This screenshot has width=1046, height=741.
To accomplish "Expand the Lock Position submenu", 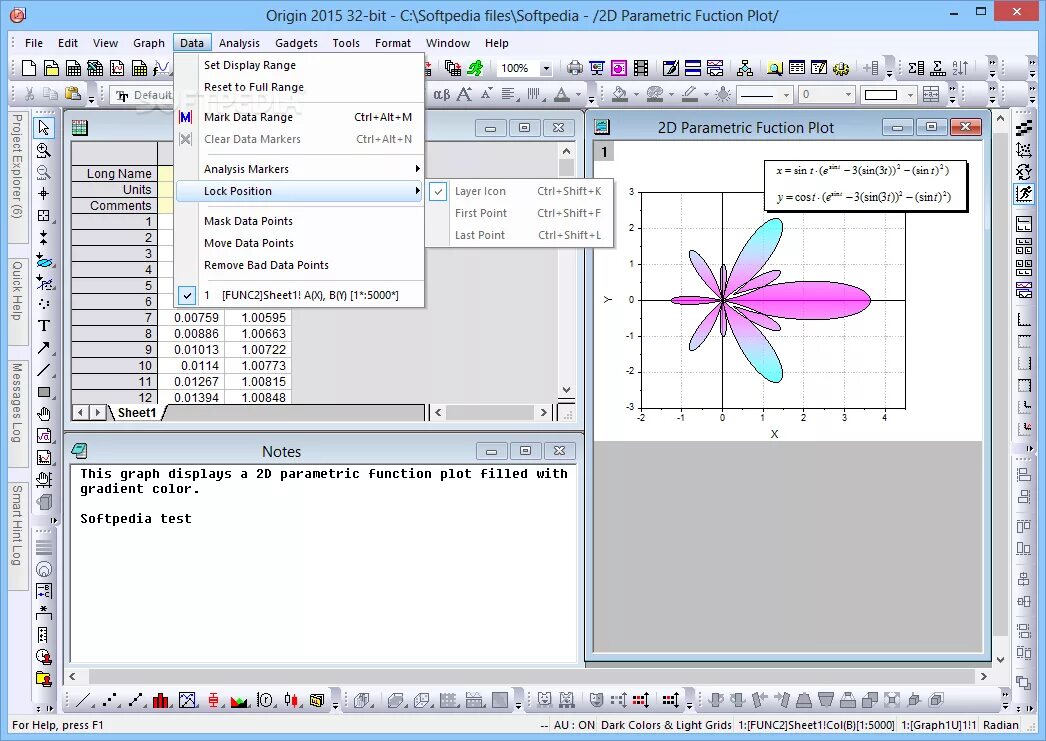I will coord(299,191).
